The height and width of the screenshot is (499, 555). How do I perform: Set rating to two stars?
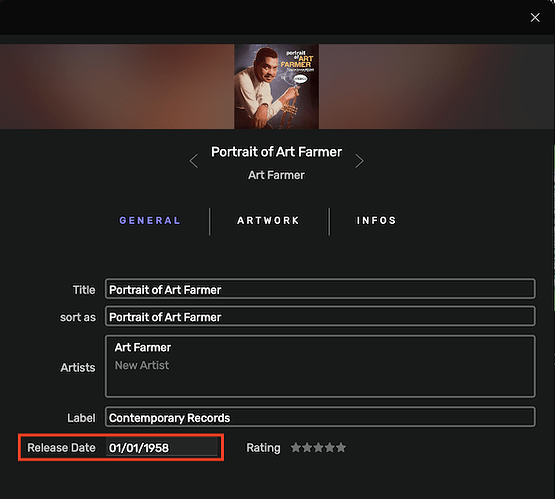pos(307,448)
